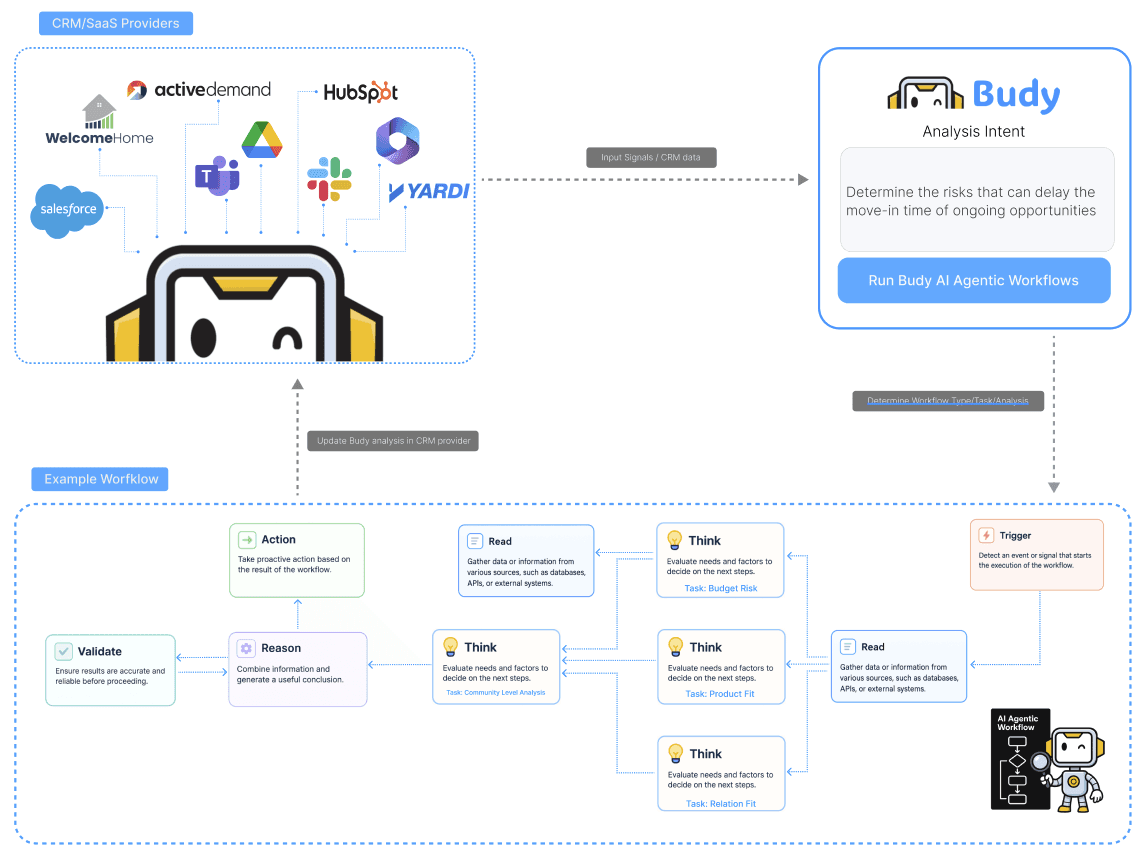The width and height of the screenshot is (1147, 861).
Task: Click the CRM/SaaS Providers label
Action: [116, 23]
